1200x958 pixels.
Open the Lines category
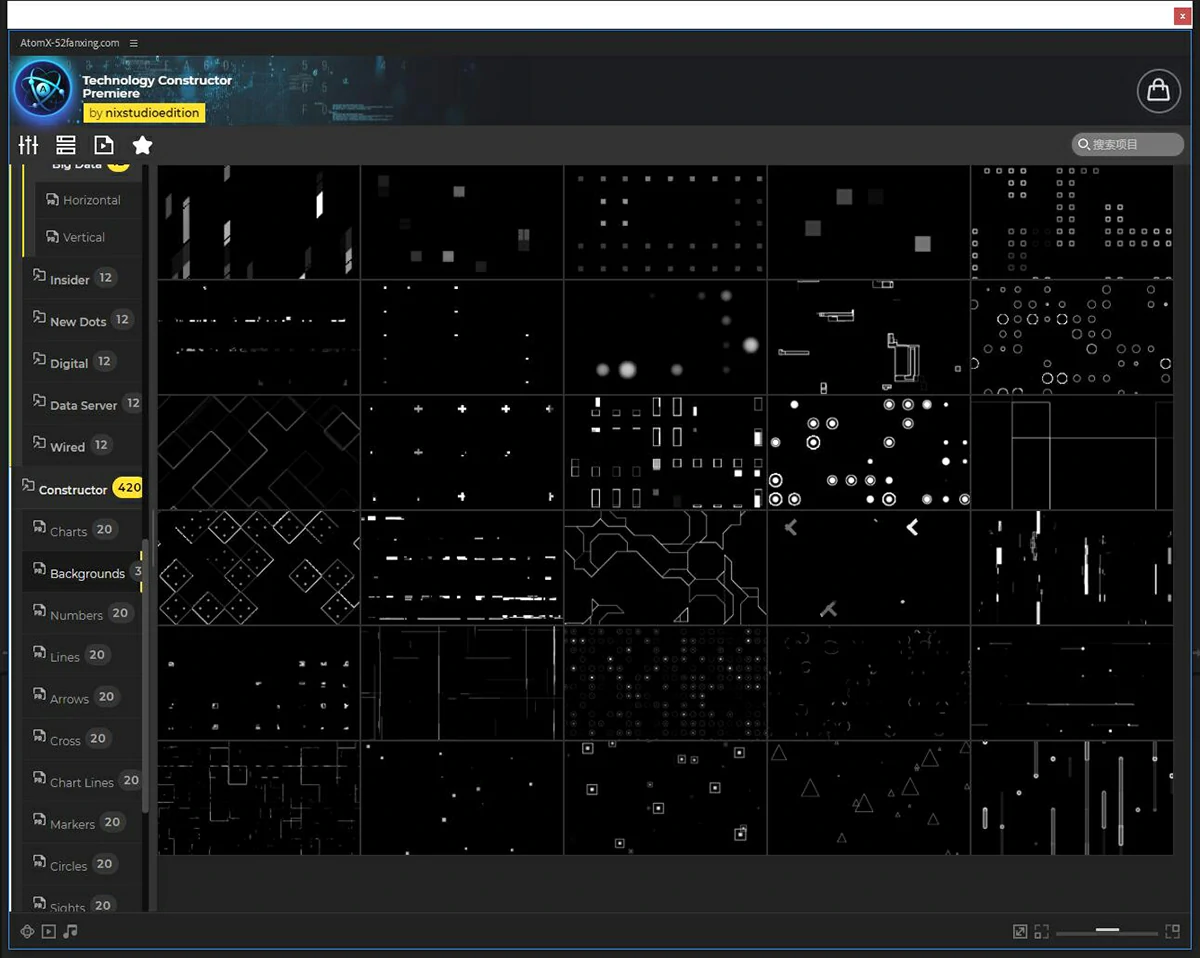pos(82,656)
